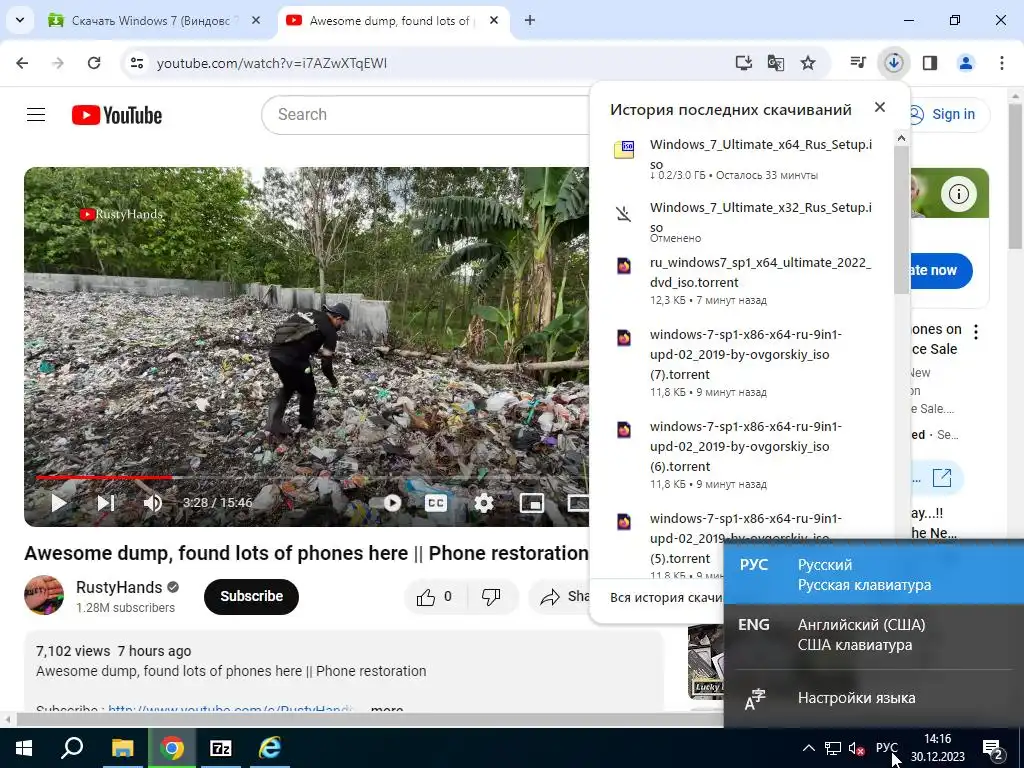Image resolution: width=1024 pixels, height=768 pixels.
Task: Open the media controls icon in toolbar
Action: click(858, 63)
